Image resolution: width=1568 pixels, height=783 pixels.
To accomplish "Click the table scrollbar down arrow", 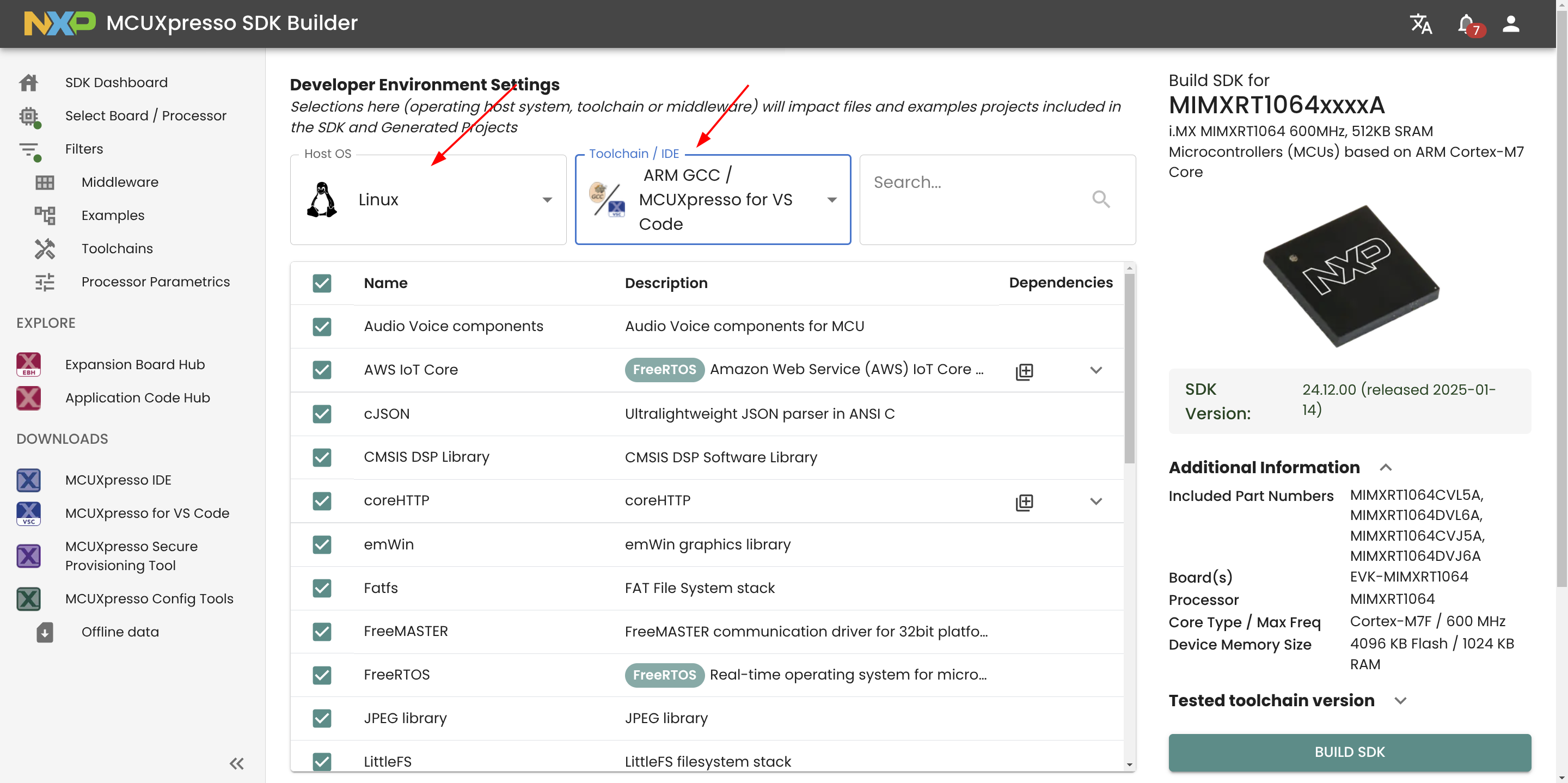I will [1129, 764].
